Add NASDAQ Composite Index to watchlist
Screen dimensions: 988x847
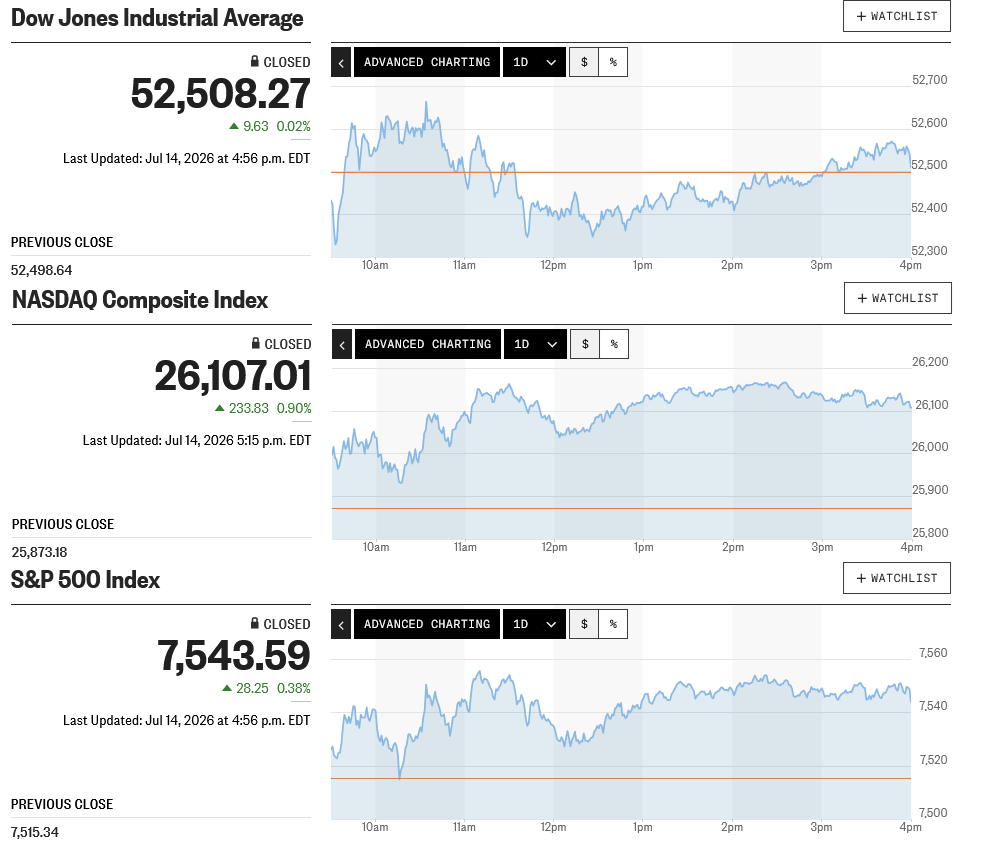898,298
